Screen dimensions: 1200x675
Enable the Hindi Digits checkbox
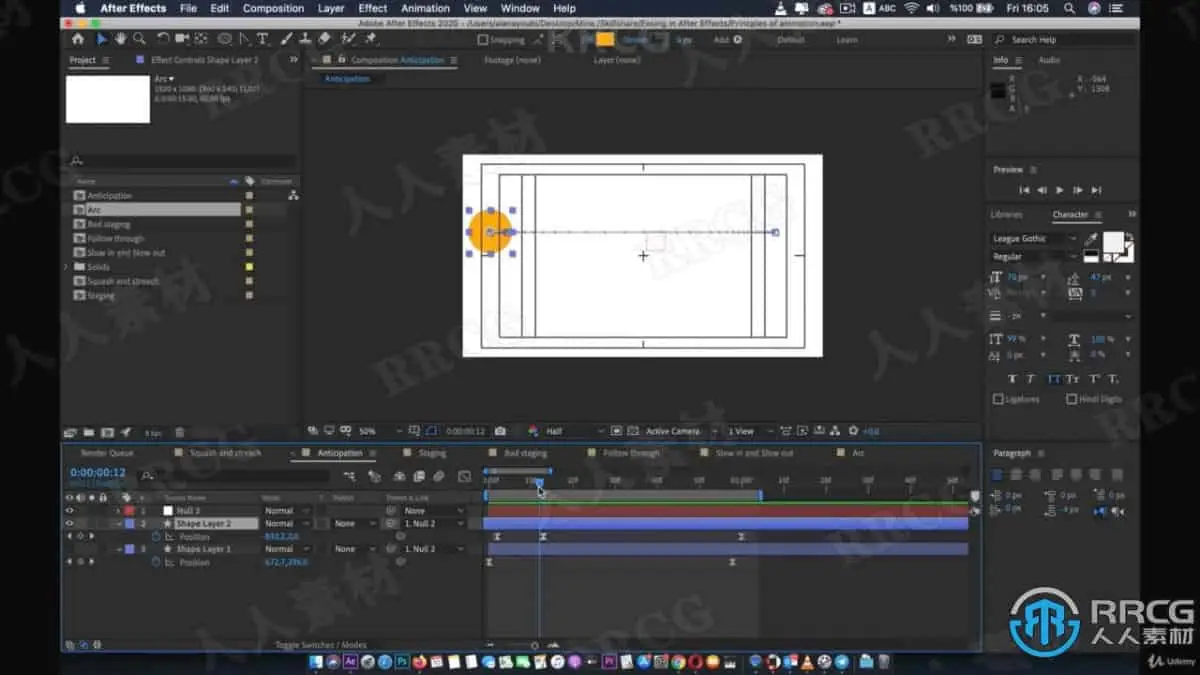coord(1071,399)
